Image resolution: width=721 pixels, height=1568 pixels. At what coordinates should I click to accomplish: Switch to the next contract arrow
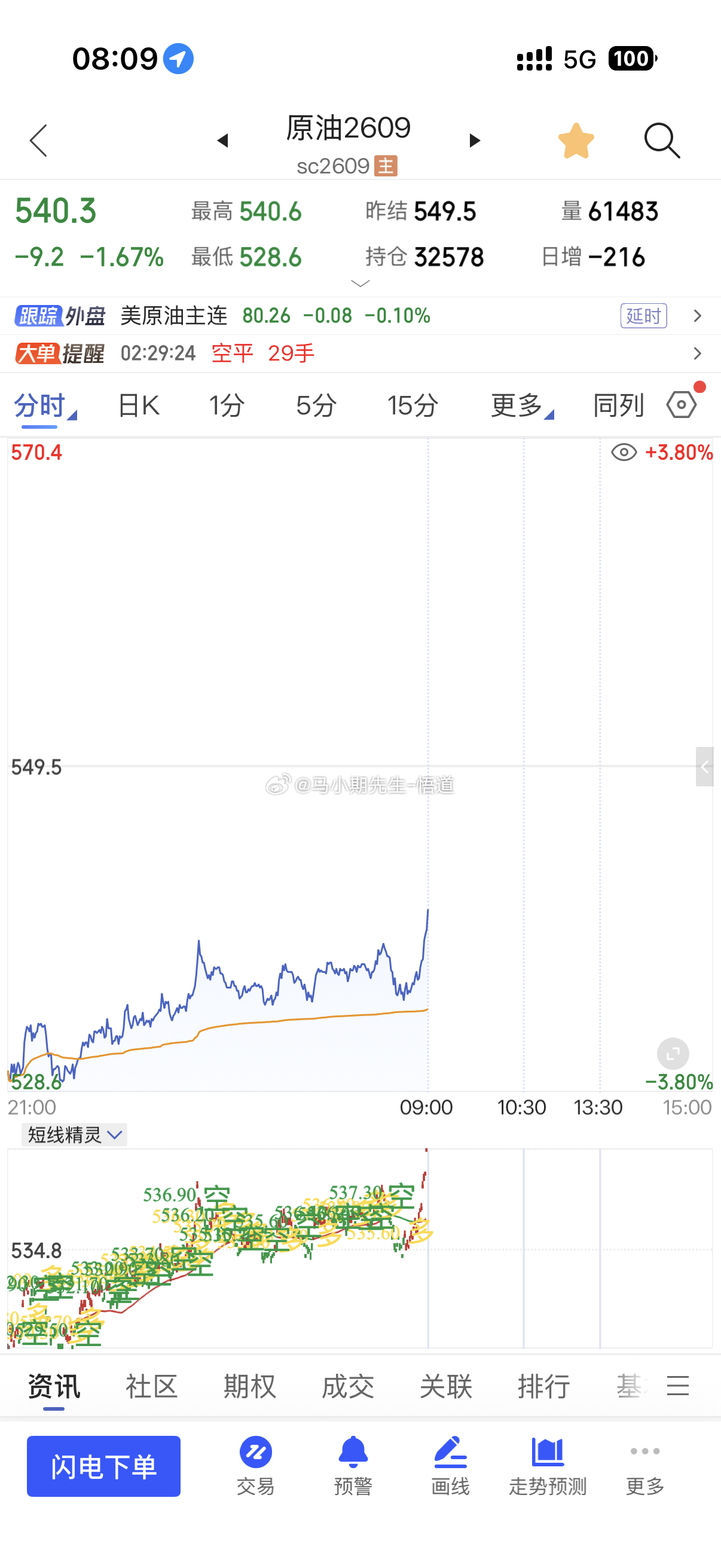[x=475, y=141]
